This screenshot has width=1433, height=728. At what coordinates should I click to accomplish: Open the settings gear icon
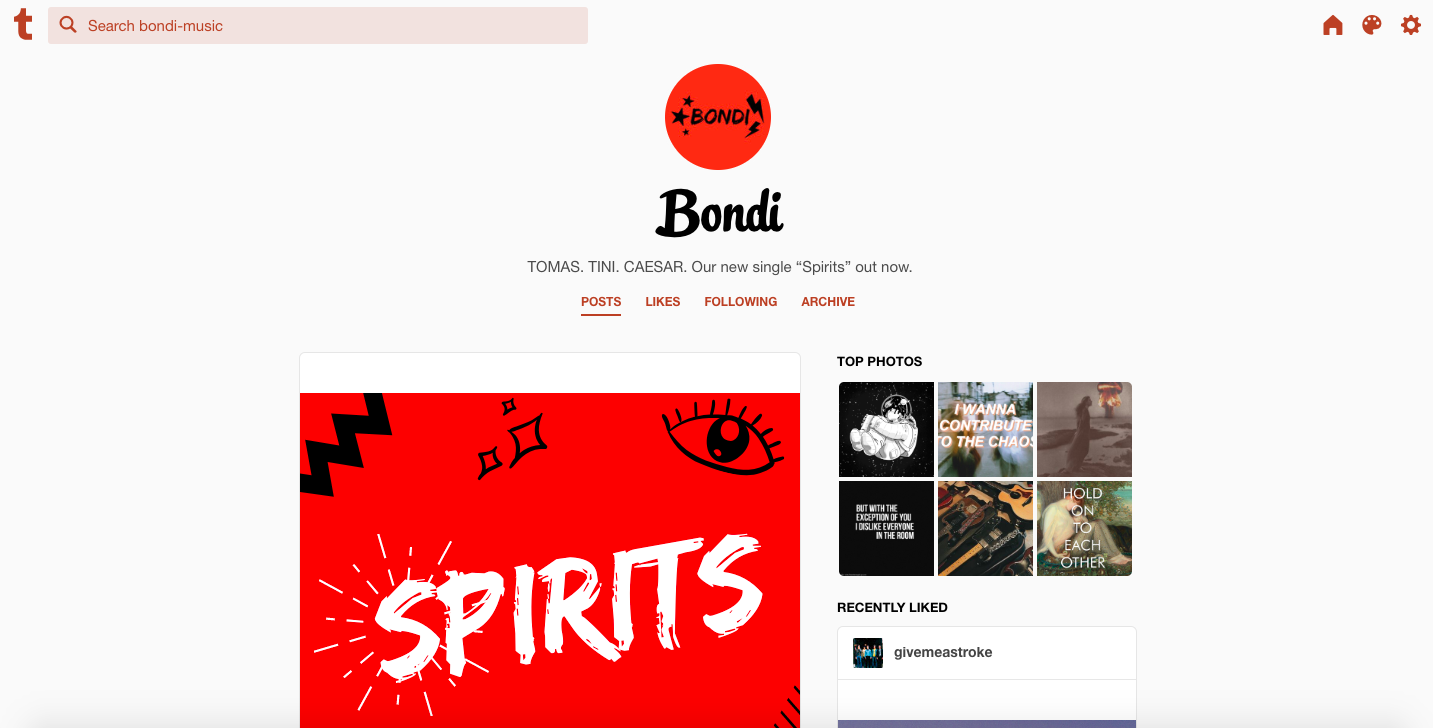1410,25
